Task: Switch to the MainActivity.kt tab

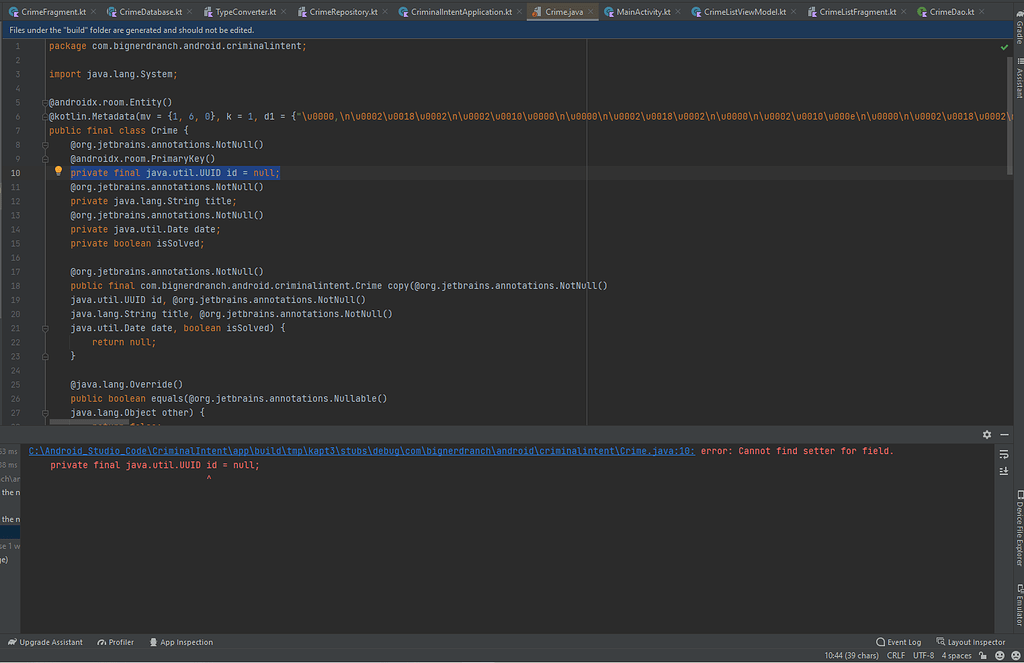Action: (642, 12)
